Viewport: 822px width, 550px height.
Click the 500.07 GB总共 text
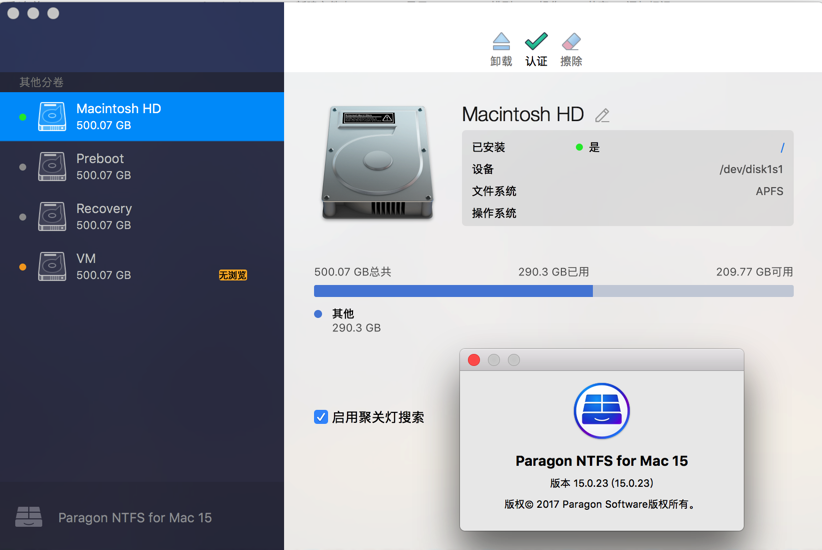click(353, 272)
